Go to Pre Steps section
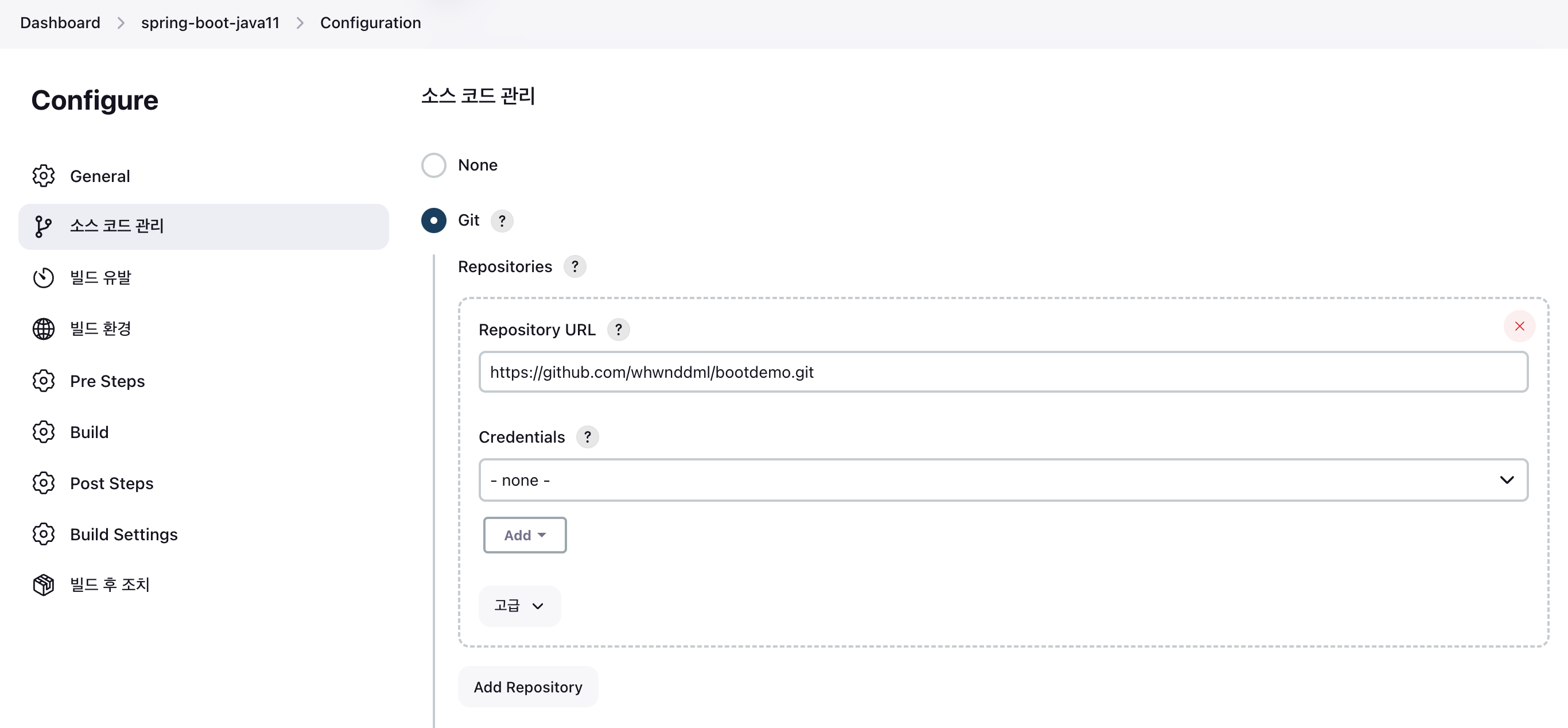The width and height of the screenshot is (1568, 728). point(107,381)
